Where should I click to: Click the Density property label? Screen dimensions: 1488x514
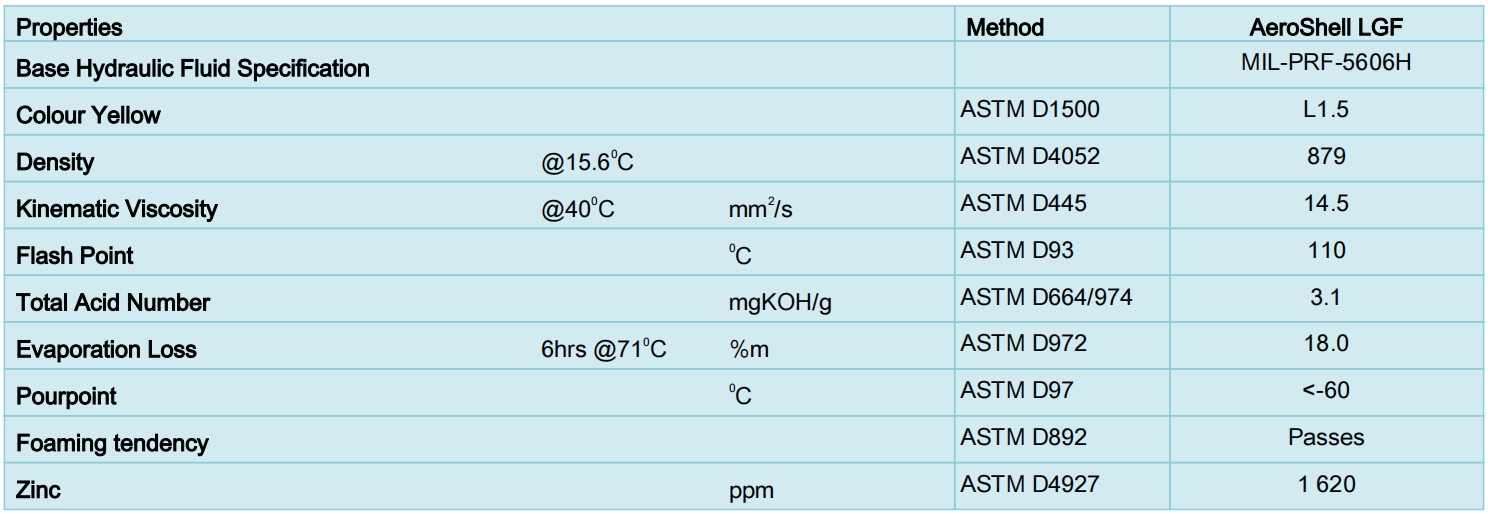click(x=55, y=162)
